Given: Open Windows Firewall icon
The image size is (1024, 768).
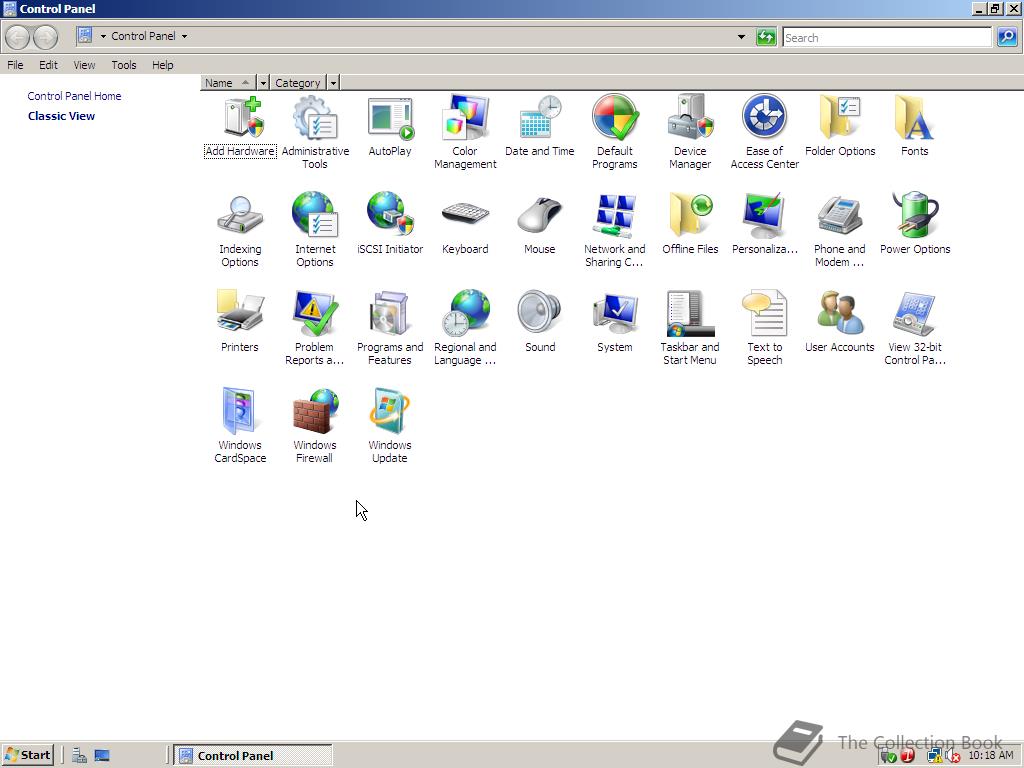Looking at the screenshot, I should tap(315, 426).
